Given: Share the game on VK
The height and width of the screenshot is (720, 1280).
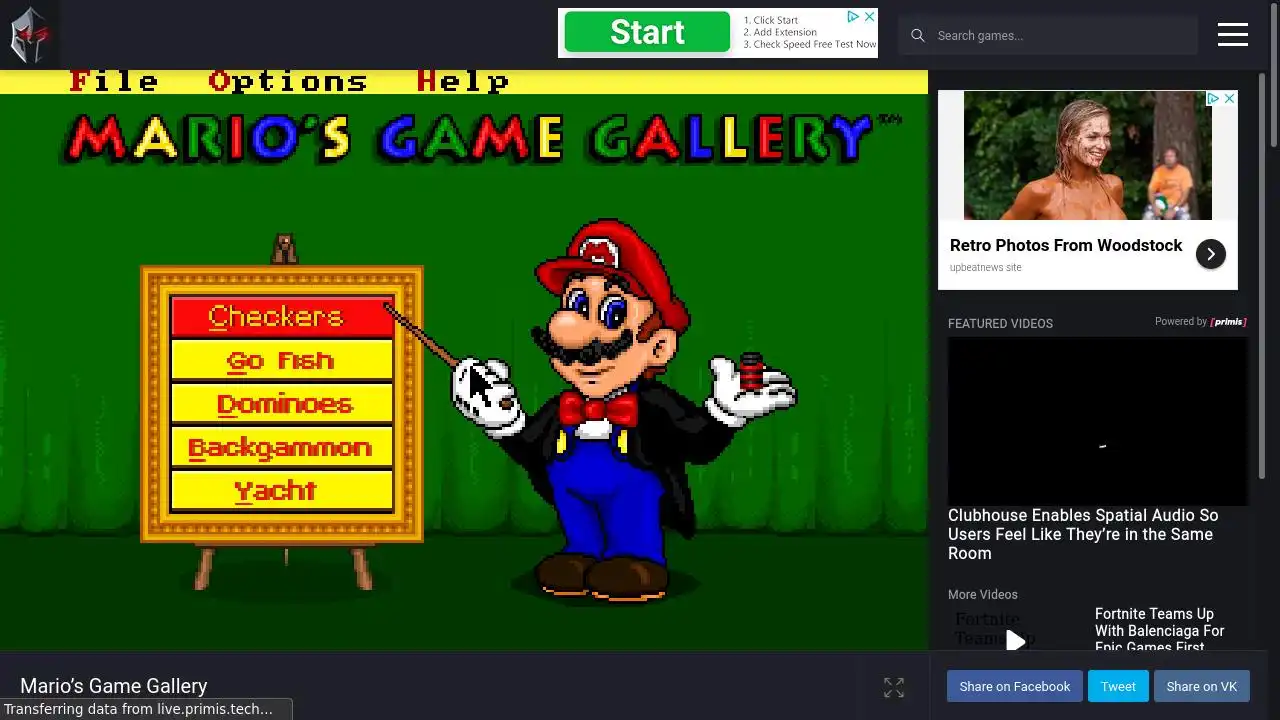Looking at the screenshot, I should [1201, 686].
